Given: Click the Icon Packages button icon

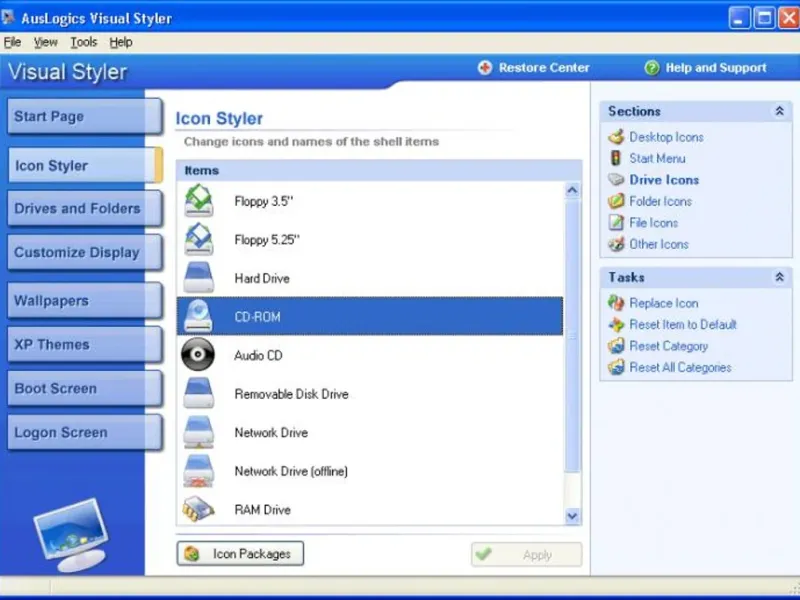Looking at the screenshot, I should pos(192,554).
